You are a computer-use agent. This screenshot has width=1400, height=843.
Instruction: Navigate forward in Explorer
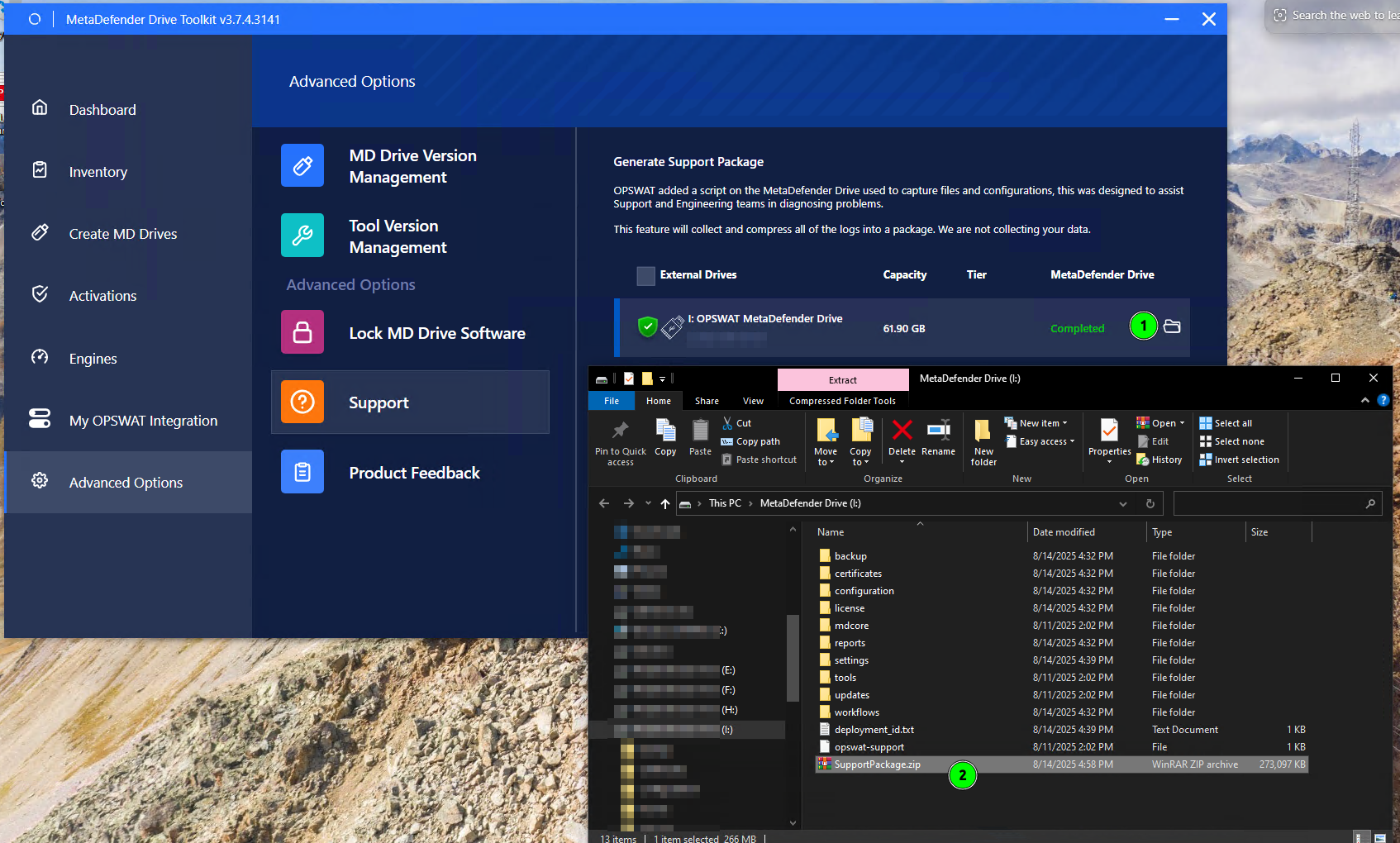tap(629, 503)
